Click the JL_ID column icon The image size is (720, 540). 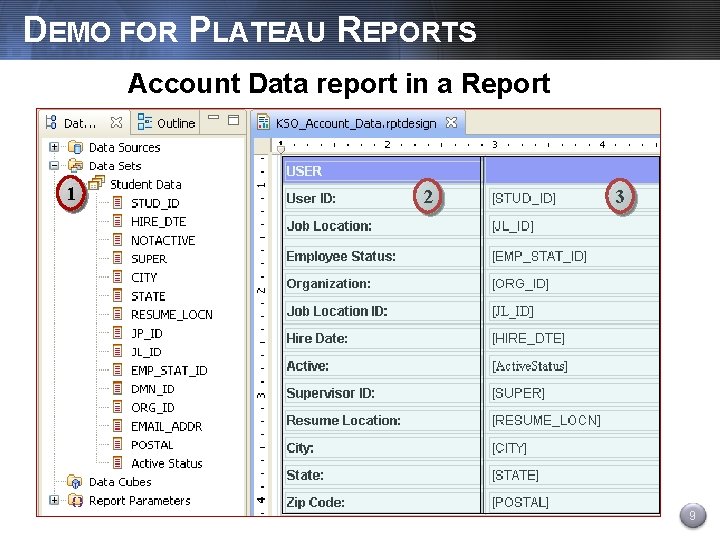118,351
